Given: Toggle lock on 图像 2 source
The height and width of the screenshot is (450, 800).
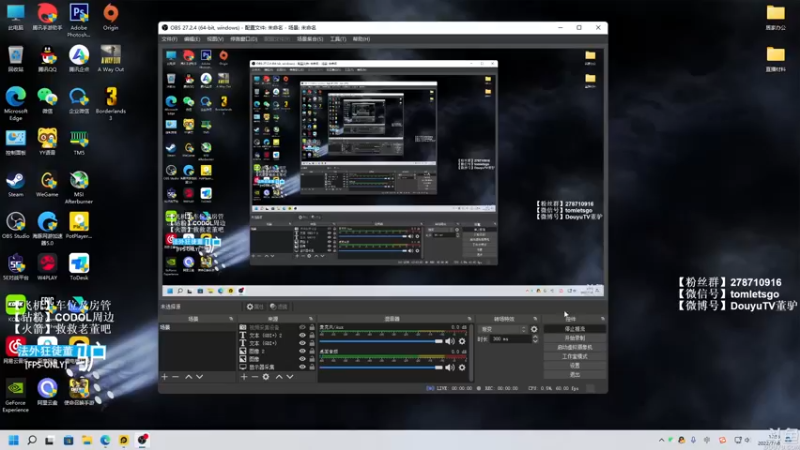Looking at the screenshot, I should pos(312,351).
